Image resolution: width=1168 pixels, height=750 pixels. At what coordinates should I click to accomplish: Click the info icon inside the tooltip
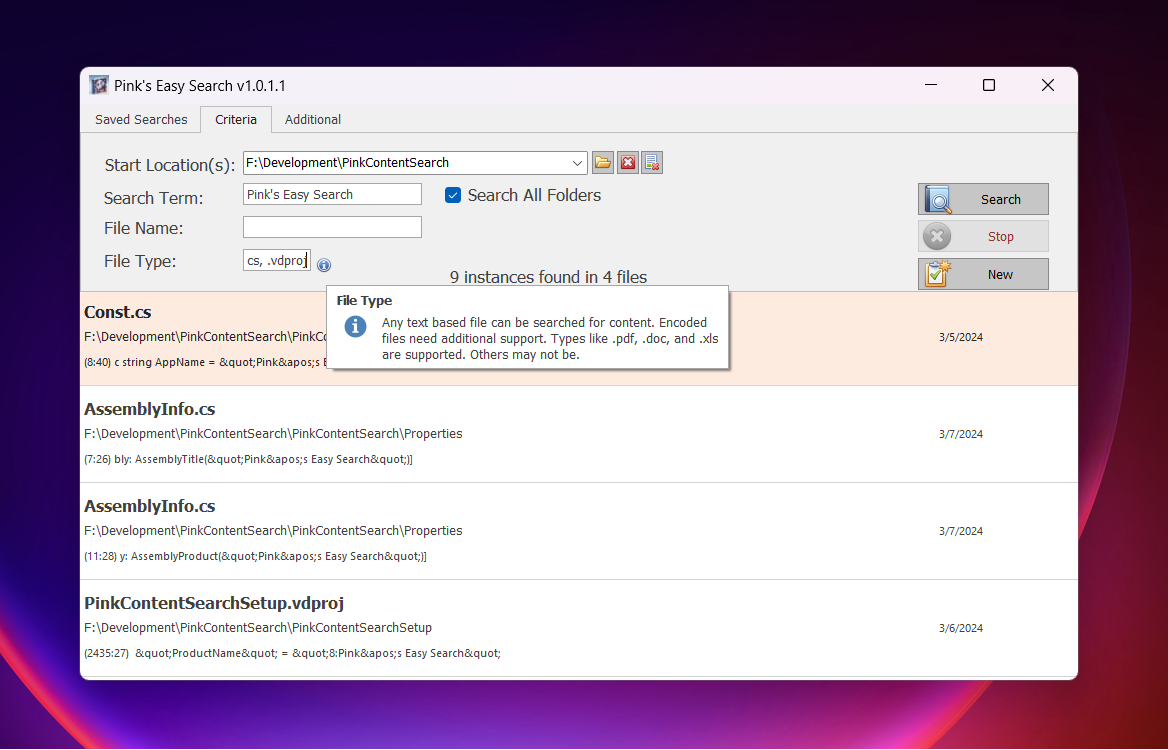[x=355, y=327]
